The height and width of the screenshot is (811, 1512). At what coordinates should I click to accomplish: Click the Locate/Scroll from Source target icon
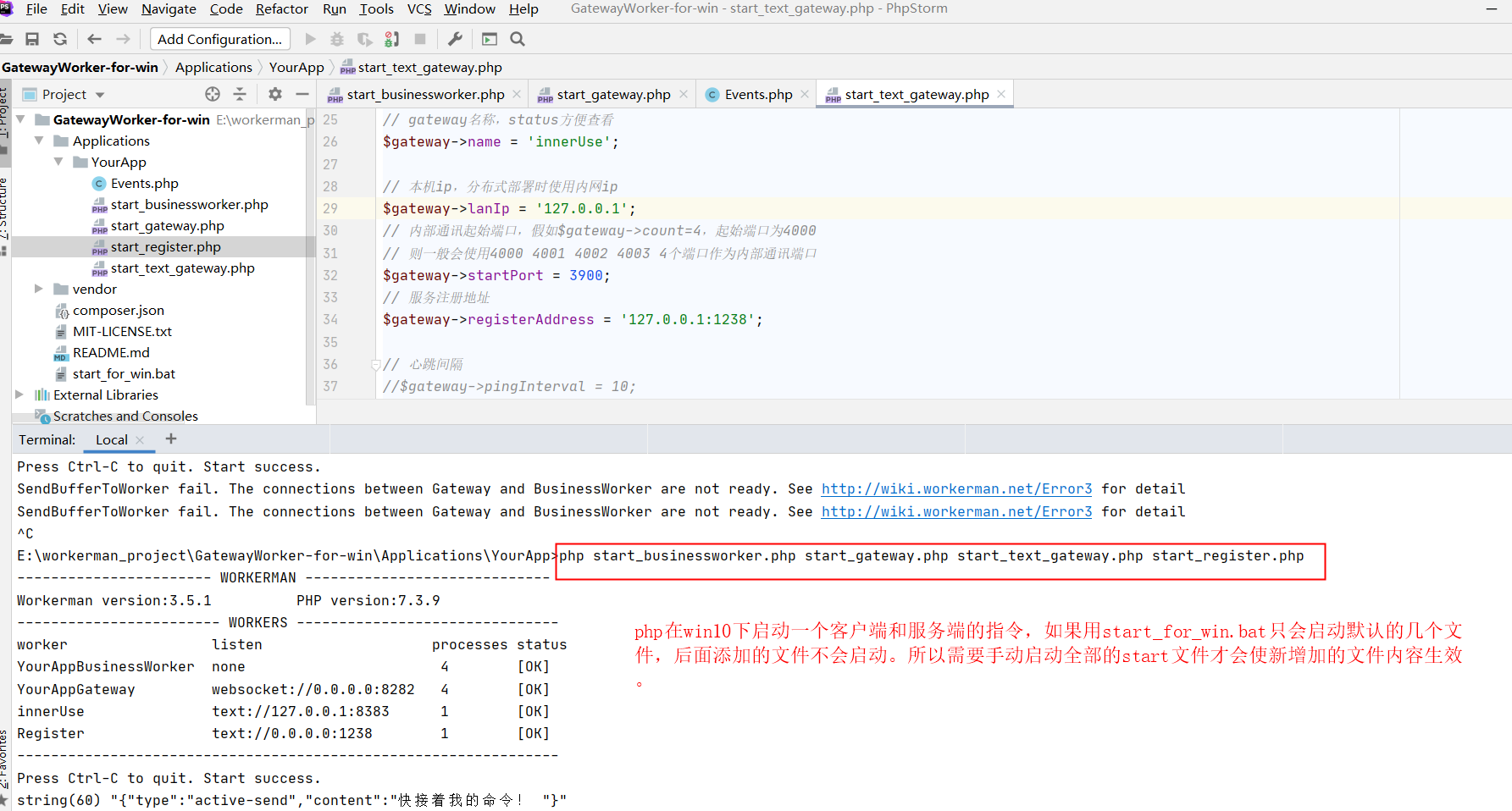pyautogui.click(x=213, y=94)
